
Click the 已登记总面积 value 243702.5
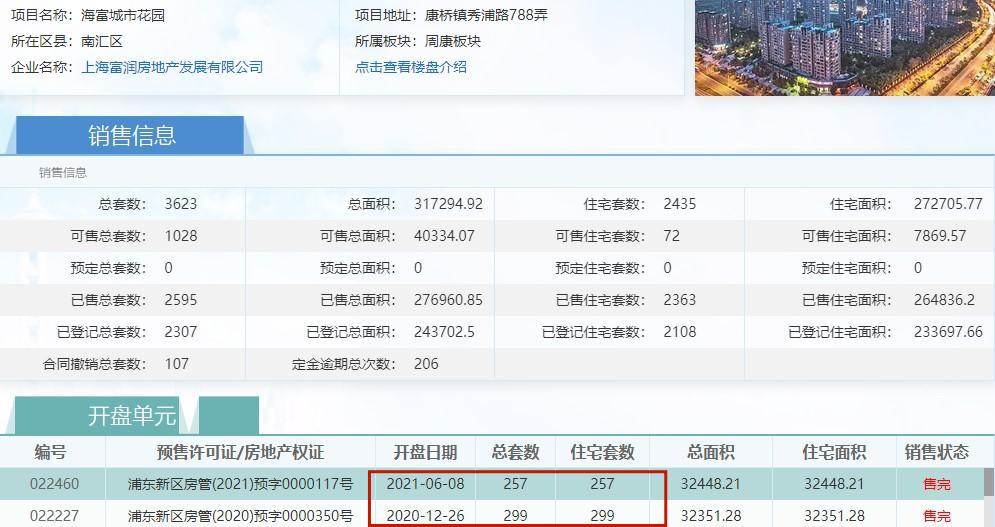click(x=444, y=331)
